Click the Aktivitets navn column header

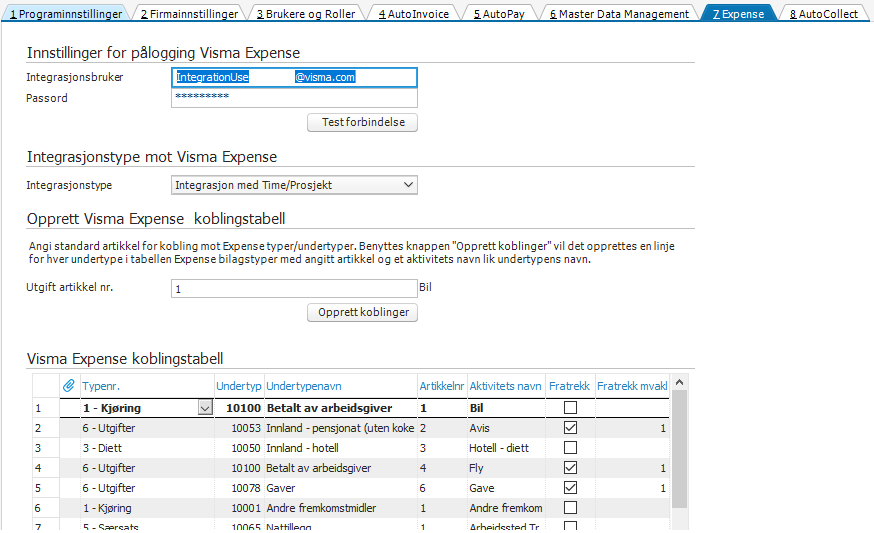[505, 386]
